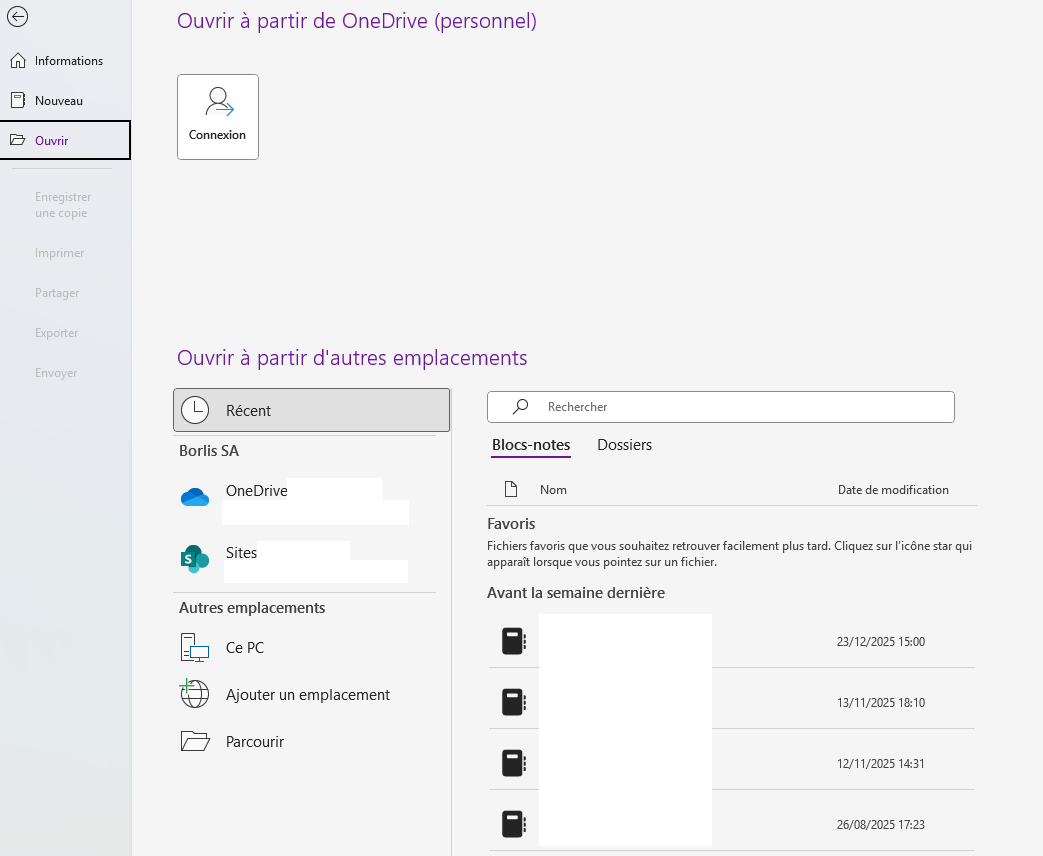Viewport: 1043px width, 856px height.
Task: Click the date 13/11/2025 18:10
Action: coord(881,703)
